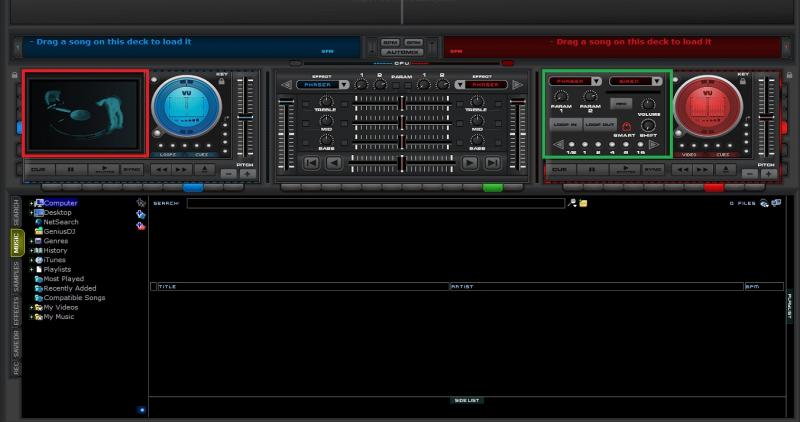Click the song SEARCH input field
Image resolution: width=800 pixels, height=422 pixels.
[x=375, y=203]
